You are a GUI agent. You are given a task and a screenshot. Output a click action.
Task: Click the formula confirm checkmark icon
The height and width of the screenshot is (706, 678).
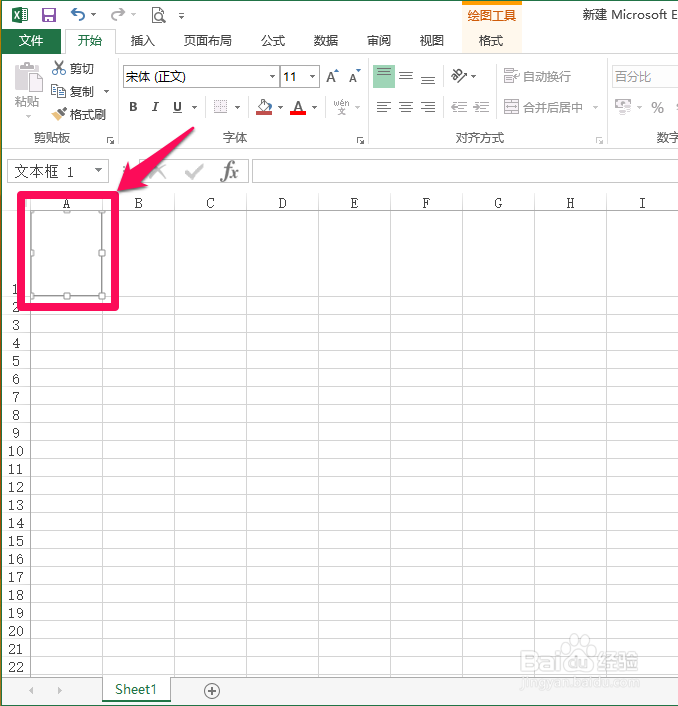pyautogui.click(x=194, y=172)
